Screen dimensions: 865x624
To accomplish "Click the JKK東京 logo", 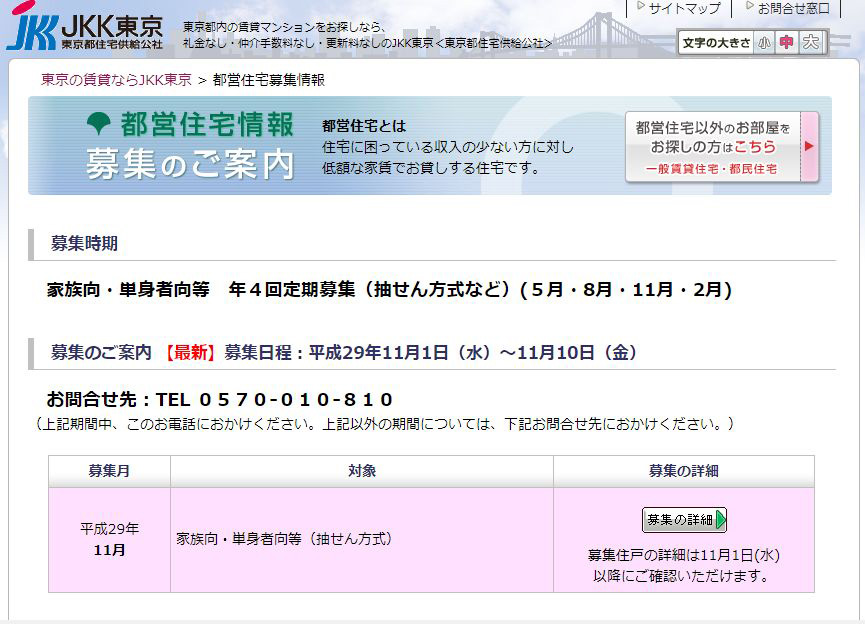I will click(84, 30).
